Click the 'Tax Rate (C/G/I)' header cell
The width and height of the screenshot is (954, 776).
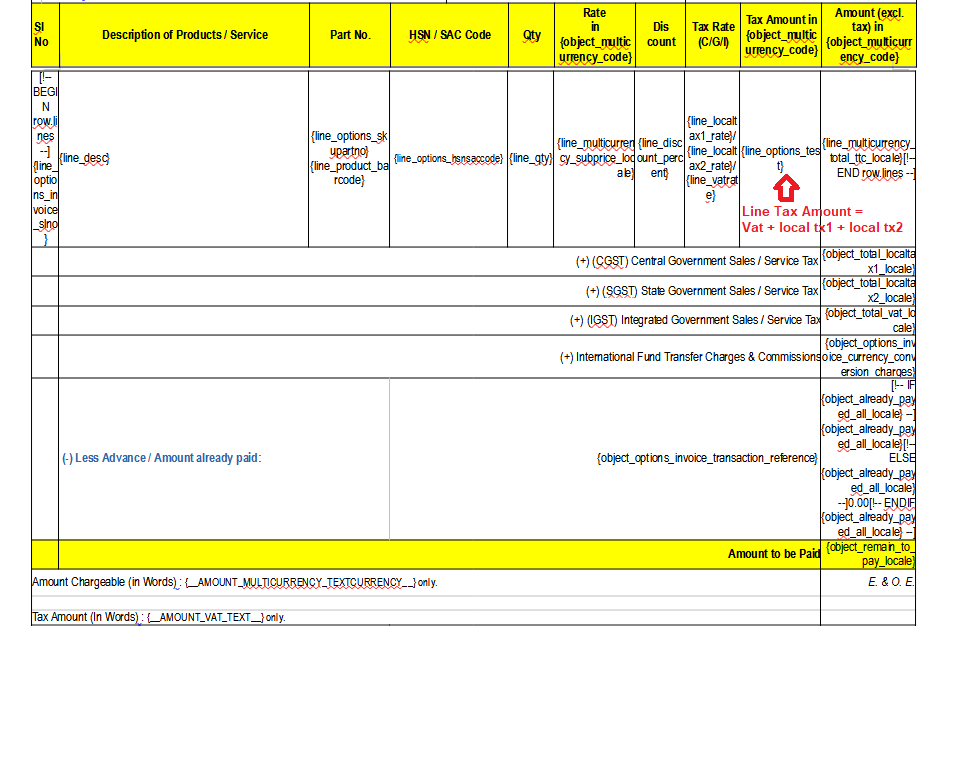pyautogui.click(x=713, y=35)
